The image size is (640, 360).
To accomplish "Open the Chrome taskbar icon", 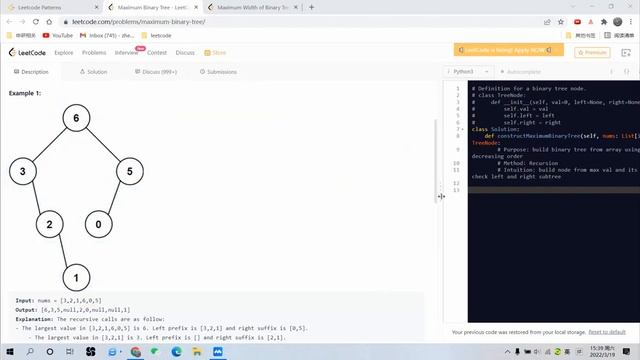I will pos(136,351).
